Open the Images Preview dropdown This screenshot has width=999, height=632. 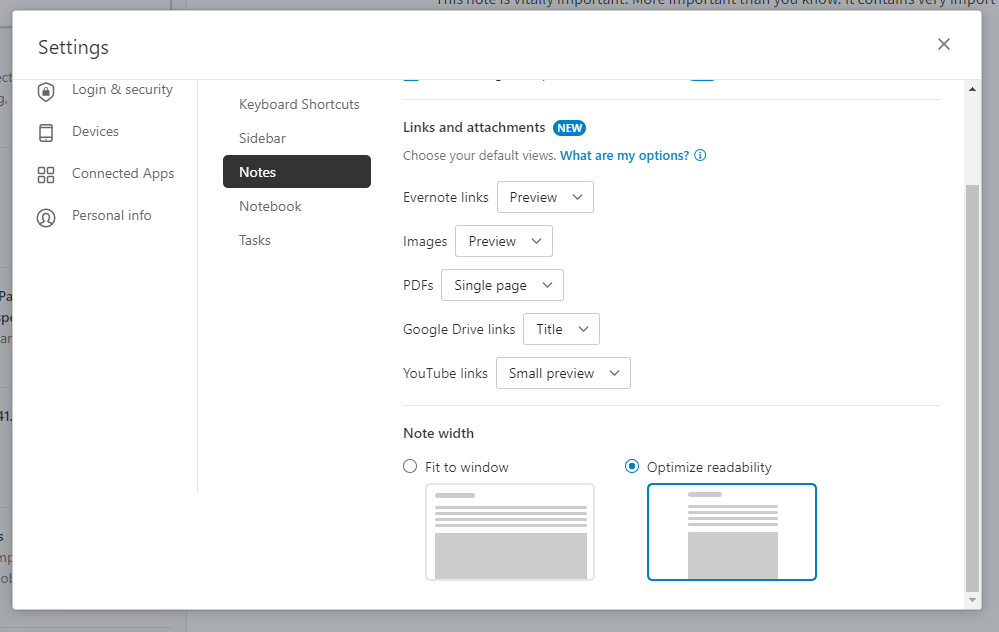coord(504,241)
